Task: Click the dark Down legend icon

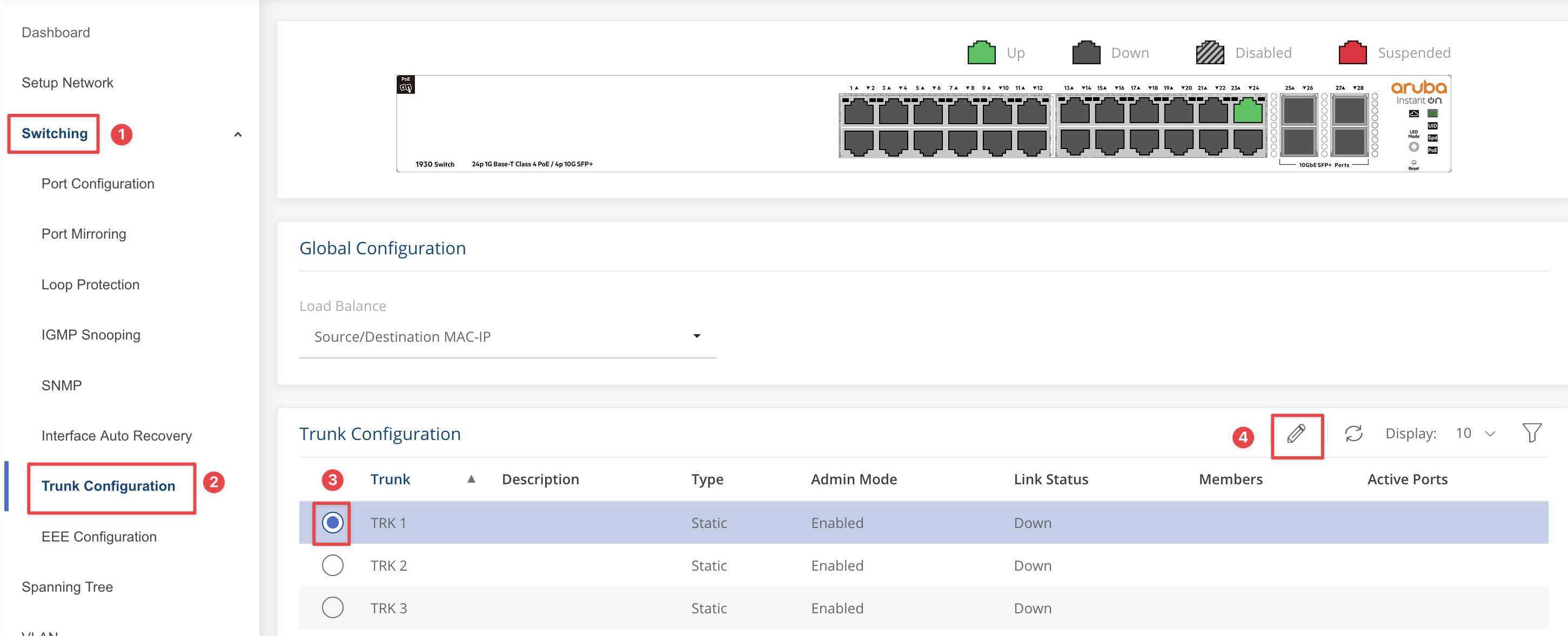Action: pos(1086,52)
